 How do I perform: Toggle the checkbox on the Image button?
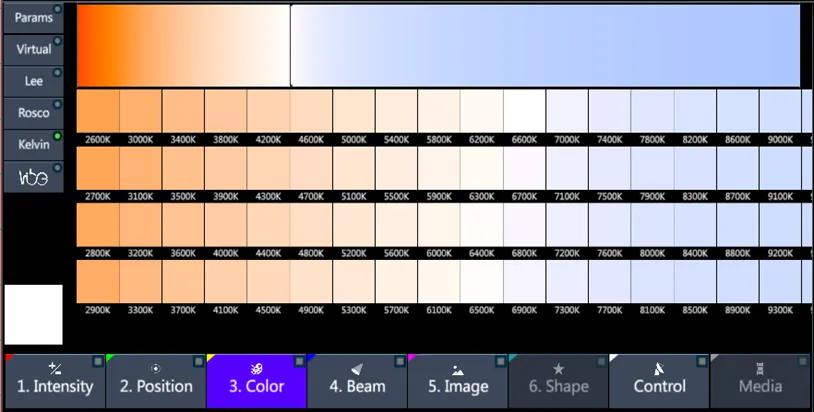pos(501,361)
